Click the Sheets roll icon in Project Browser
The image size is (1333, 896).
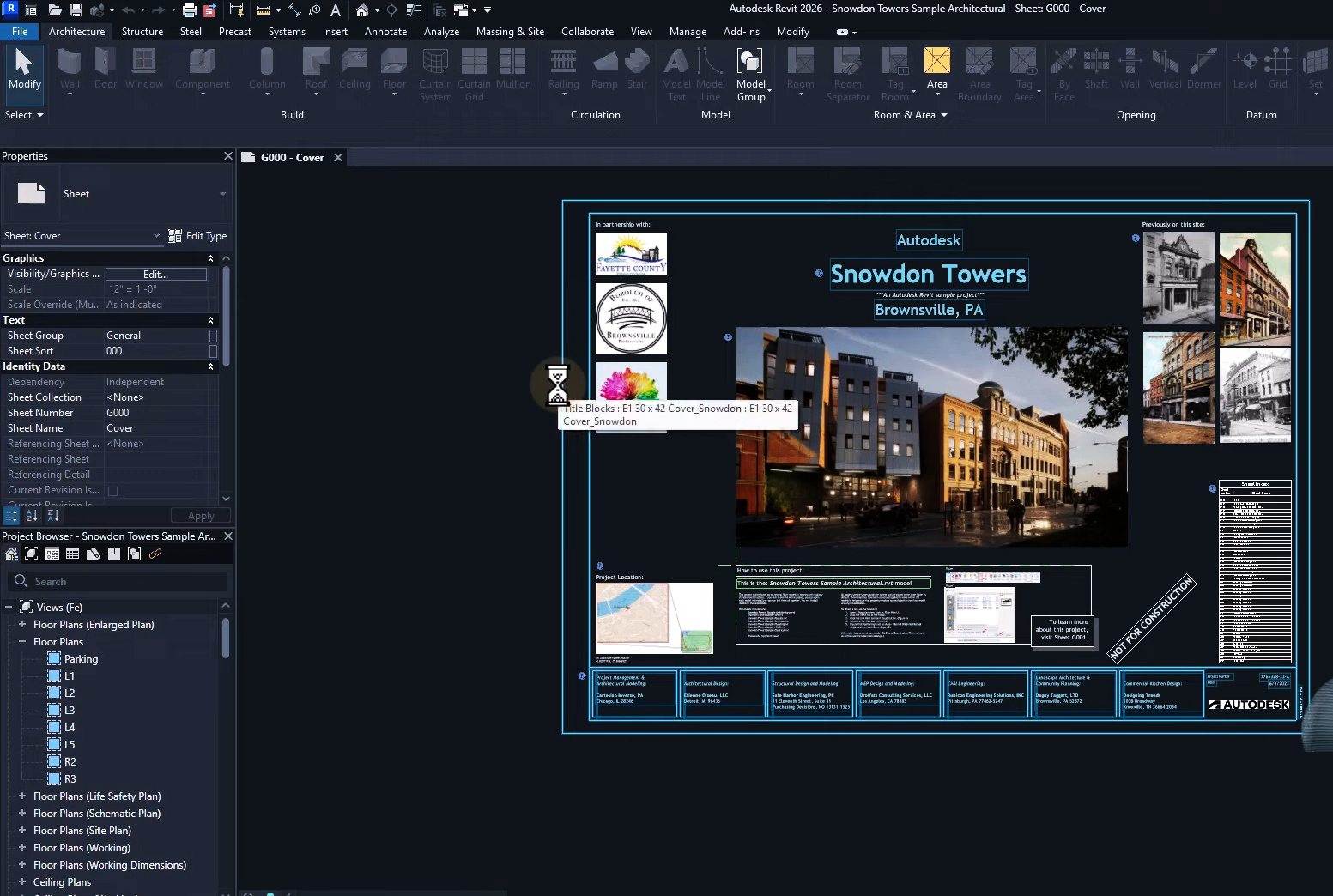click(94, 554)
